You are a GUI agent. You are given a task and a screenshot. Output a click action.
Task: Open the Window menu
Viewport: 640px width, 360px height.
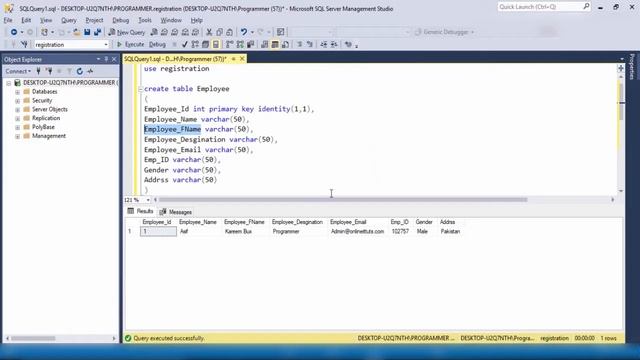[x=171, y=20]
